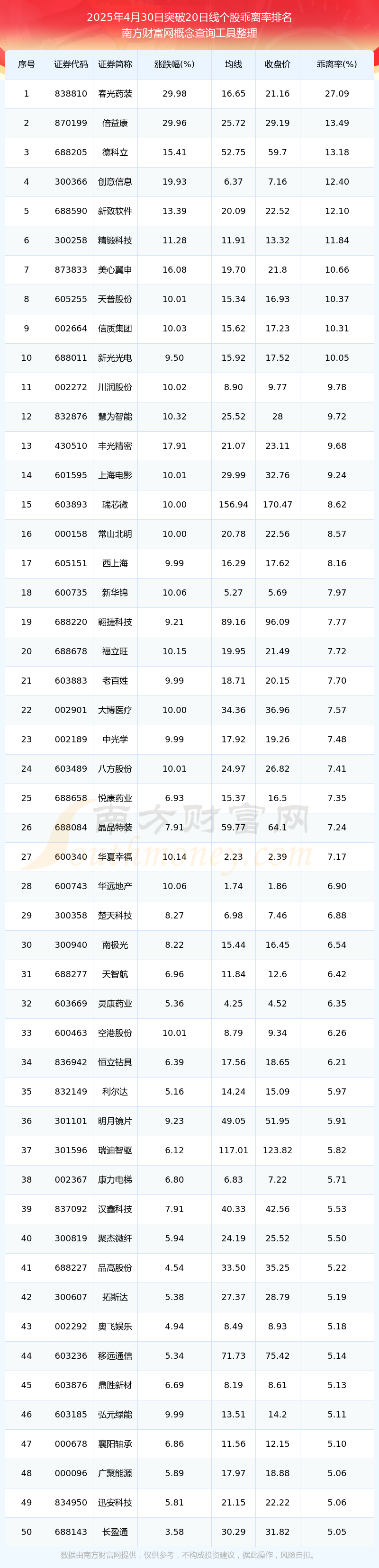Click the stock name 空港股份
This screenshot has height=1568, width=379.
[115, 1033]
